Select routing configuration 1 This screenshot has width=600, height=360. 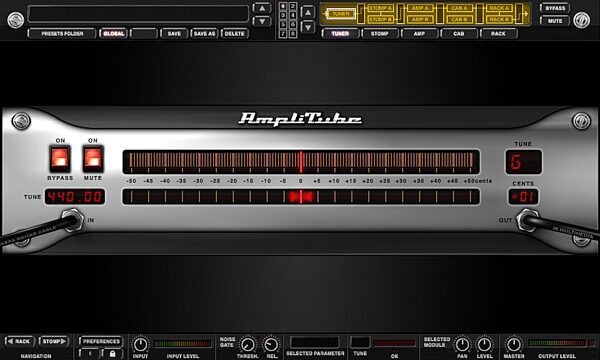(x=283, y=6)
